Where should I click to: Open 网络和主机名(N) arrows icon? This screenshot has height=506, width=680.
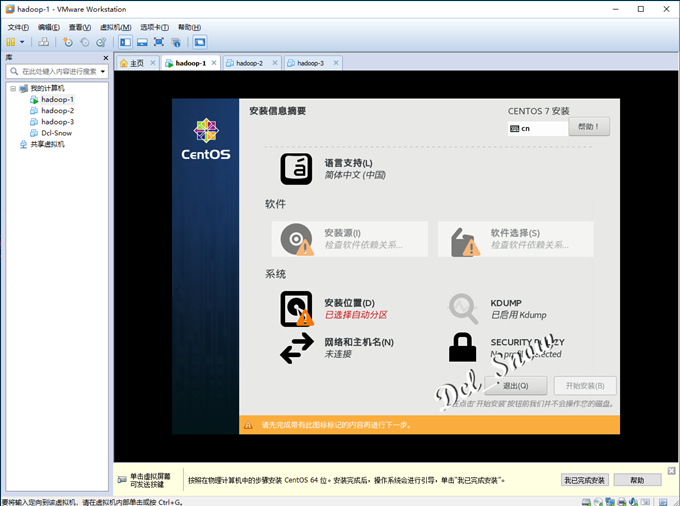click(297, 348)
